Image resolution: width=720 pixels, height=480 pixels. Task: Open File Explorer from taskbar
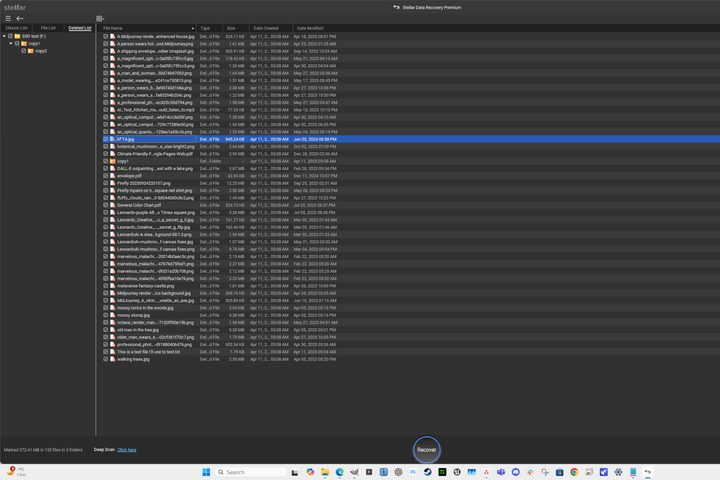coord(325,472)
